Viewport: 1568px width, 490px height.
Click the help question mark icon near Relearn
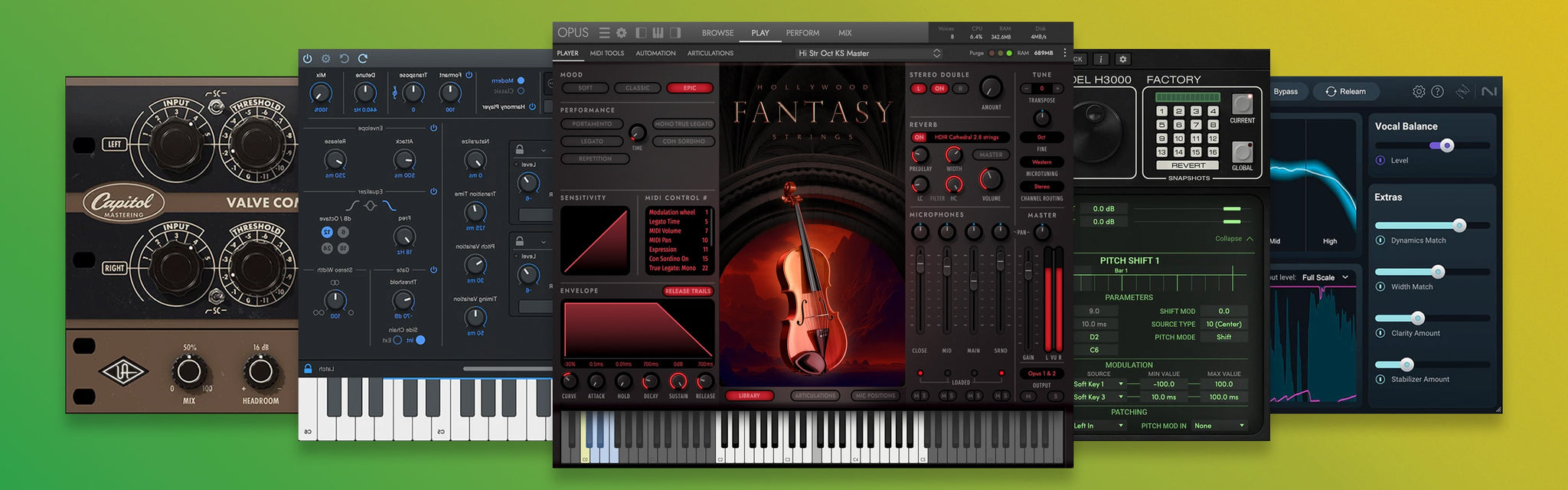pos(1438,91)
